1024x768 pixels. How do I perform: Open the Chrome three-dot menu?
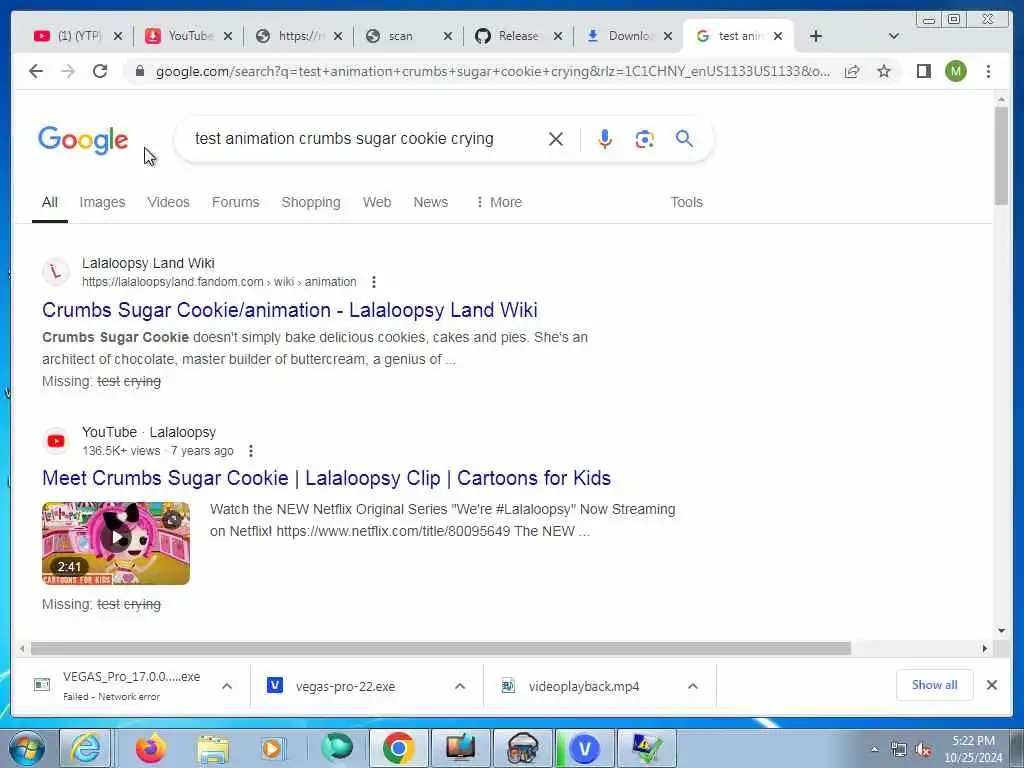(x=988, y=71)
